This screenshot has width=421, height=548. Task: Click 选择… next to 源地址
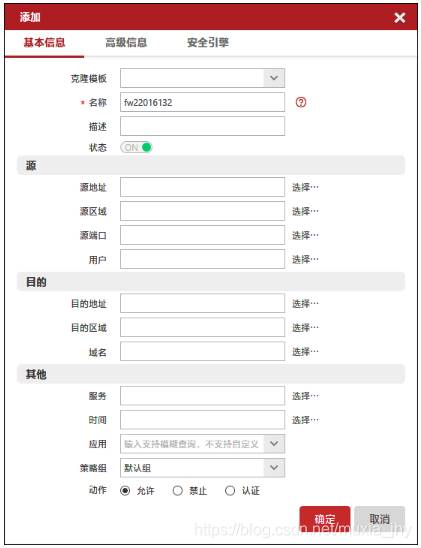click(305, 187)
